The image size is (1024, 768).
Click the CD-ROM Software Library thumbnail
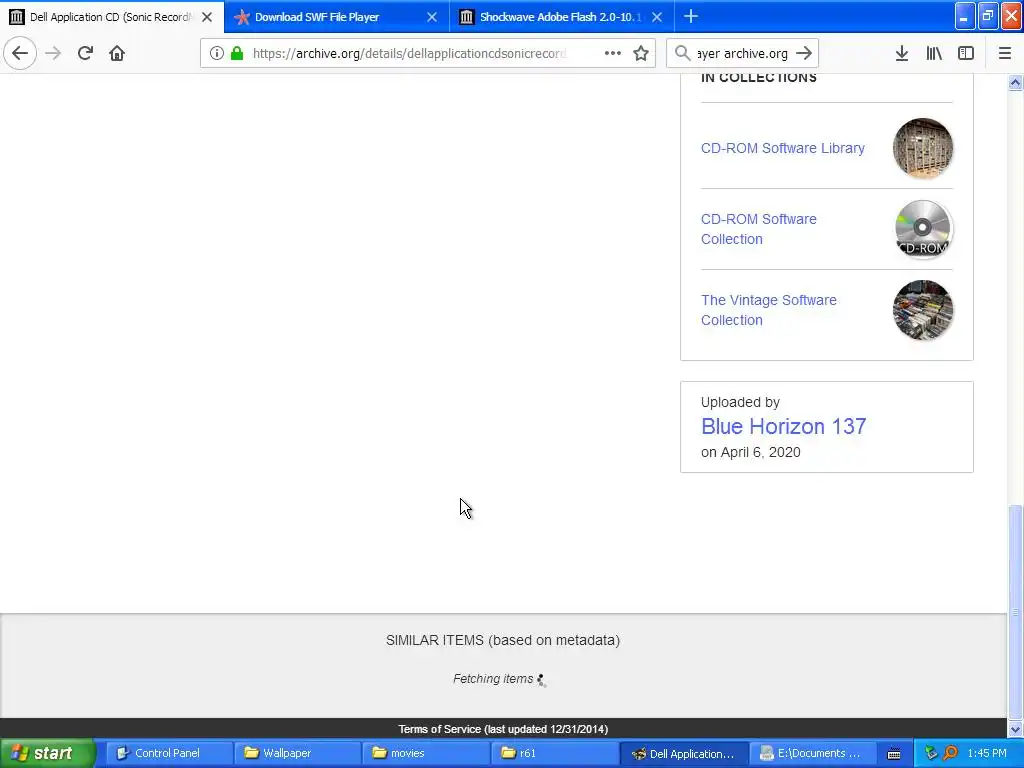coord(923,148)
